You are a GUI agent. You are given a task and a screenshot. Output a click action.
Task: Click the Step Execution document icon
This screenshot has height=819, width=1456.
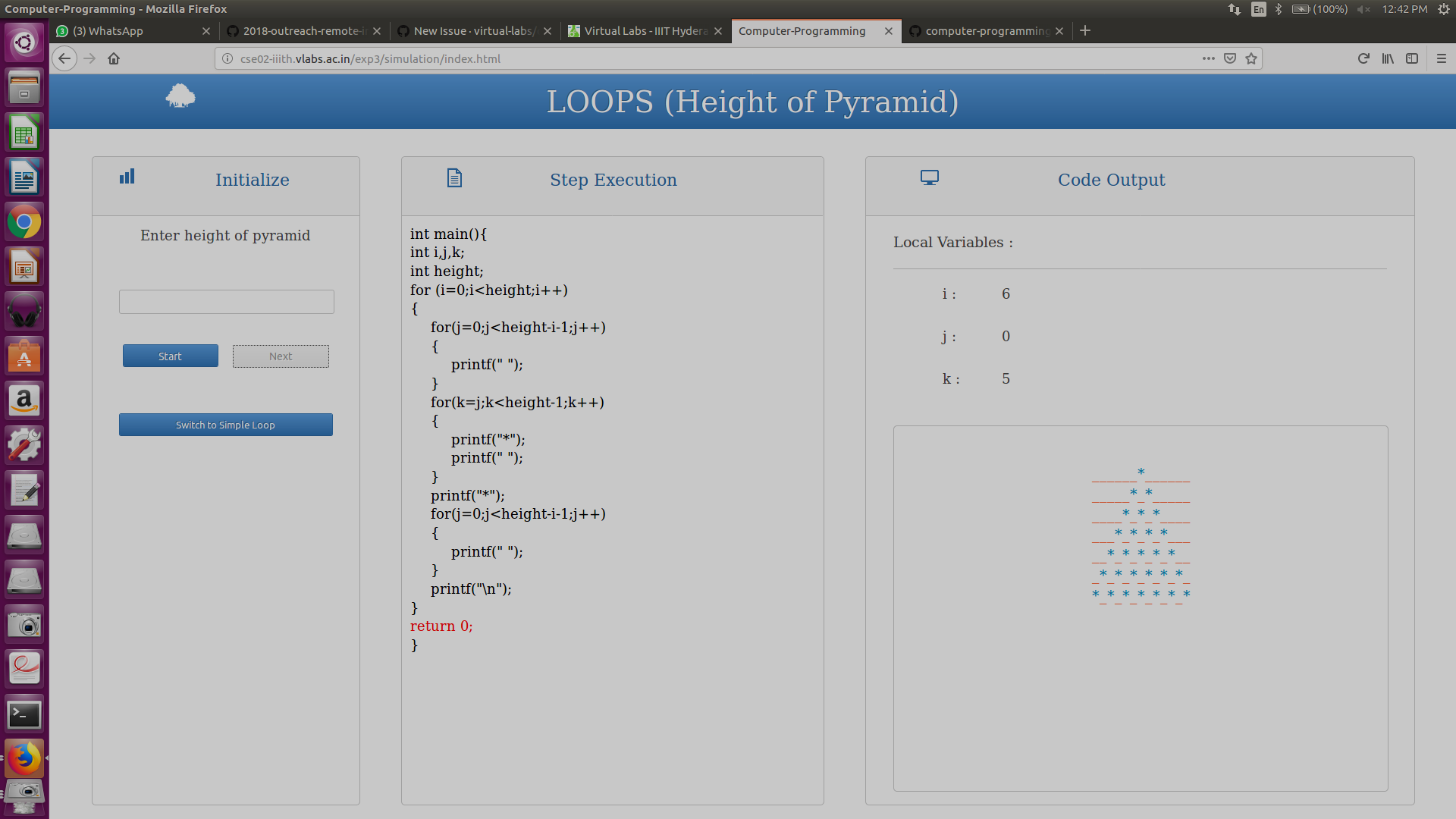(x=453, y=177)
